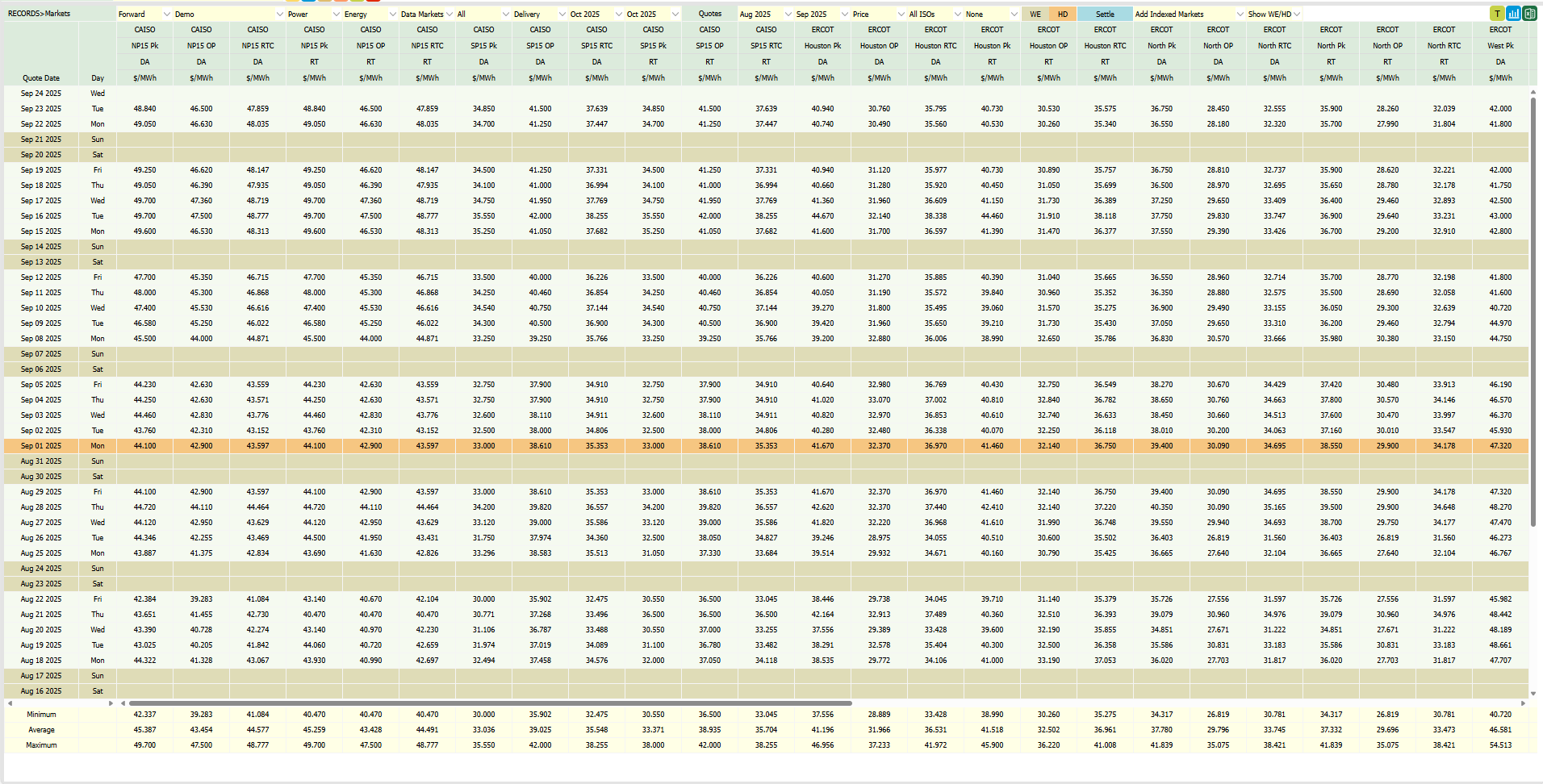This screenshot has width=1543, height=784.
Task: Click the Quotes label in the toolbar
Action: (x=709, y=14)
